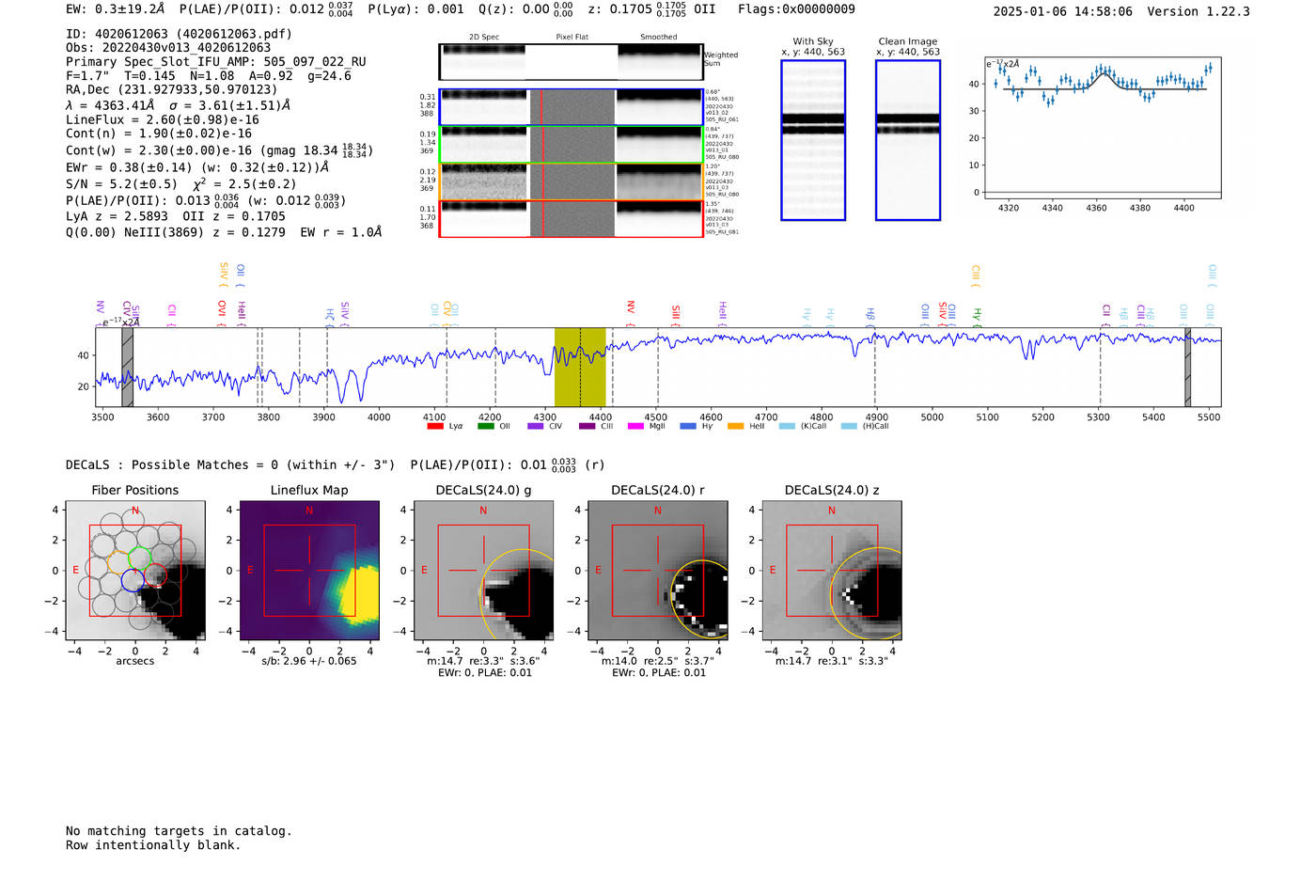Screen dimensions: 1316x896
Task: Click the Q(0.00) NeIII(3869) line
Action: tap(224, 232)
